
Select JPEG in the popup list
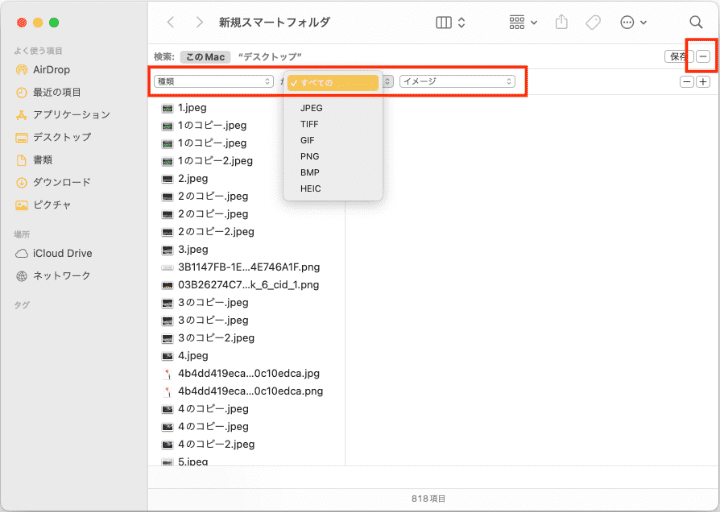tap(311, 108)
